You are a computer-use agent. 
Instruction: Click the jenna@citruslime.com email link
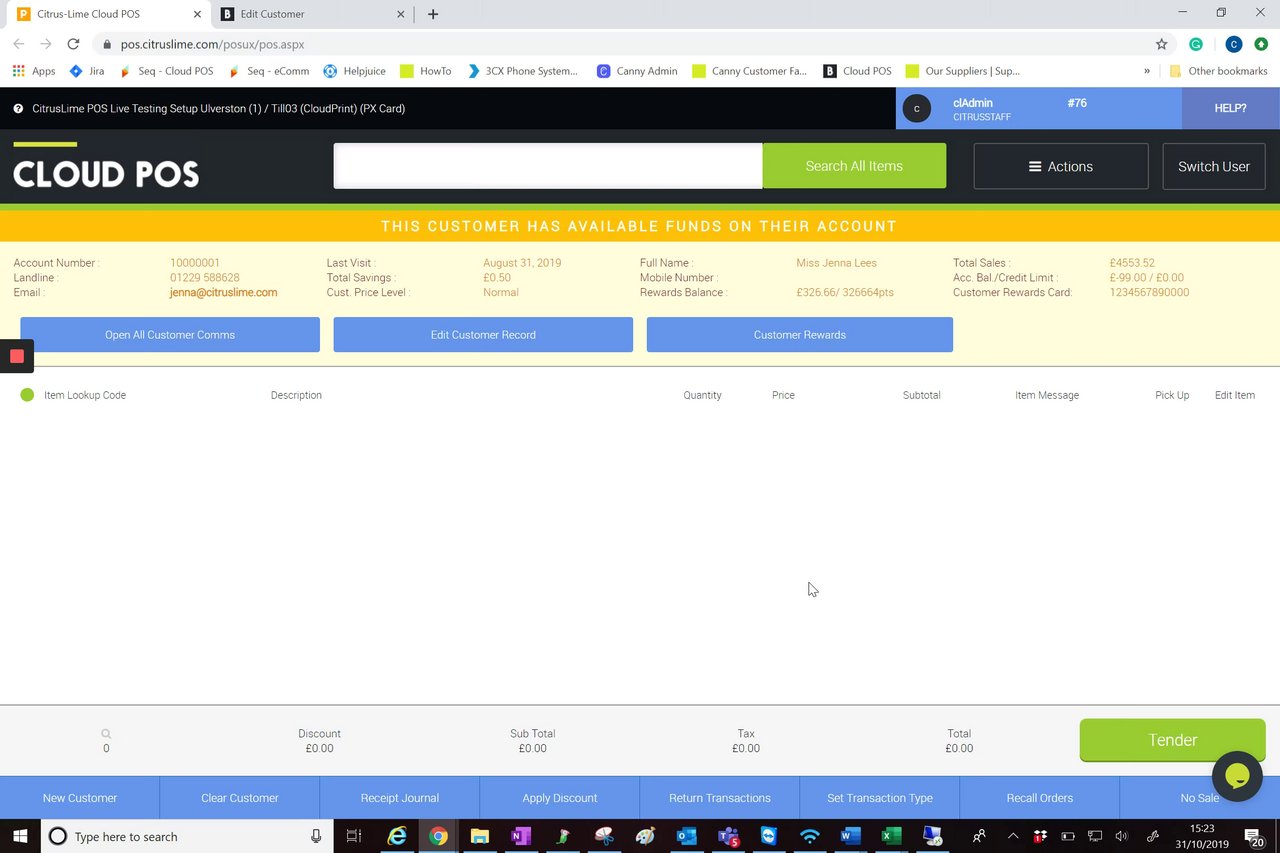(x=224, y=293)
